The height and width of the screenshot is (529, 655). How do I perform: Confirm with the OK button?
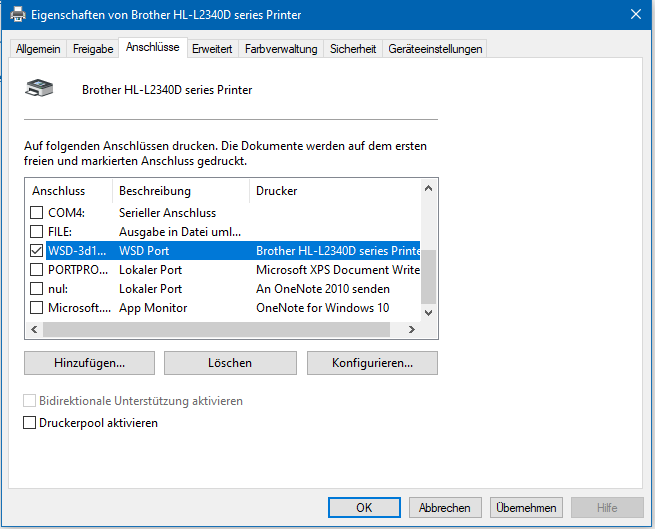(364, 507)
